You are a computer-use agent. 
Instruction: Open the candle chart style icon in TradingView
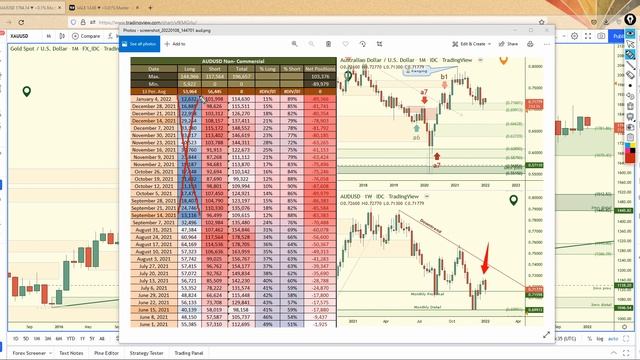(62, 36)
